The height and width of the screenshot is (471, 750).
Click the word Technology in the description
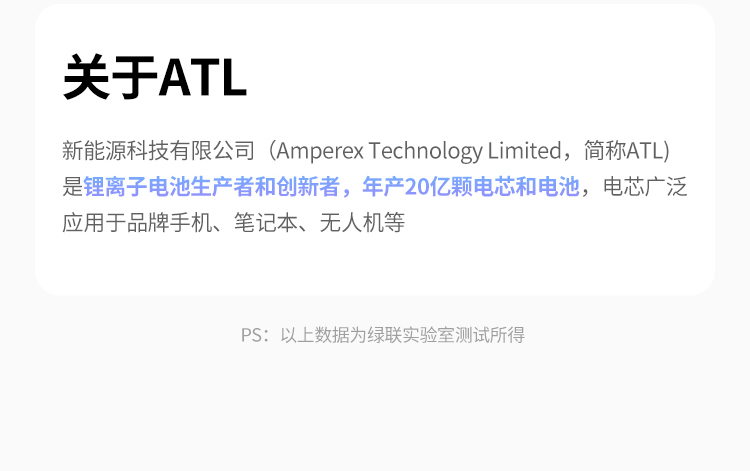(426, 151)
